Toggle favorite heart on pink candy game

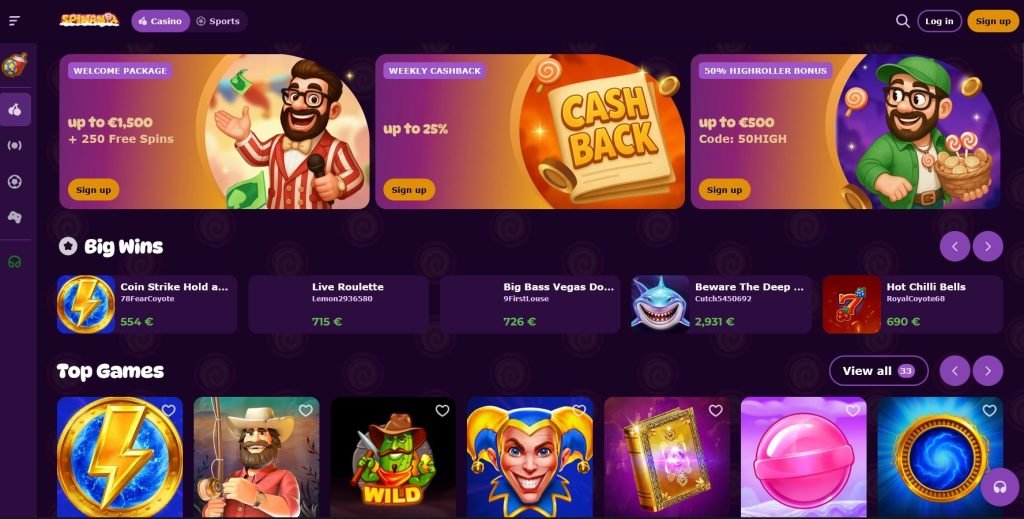[853, 410]
